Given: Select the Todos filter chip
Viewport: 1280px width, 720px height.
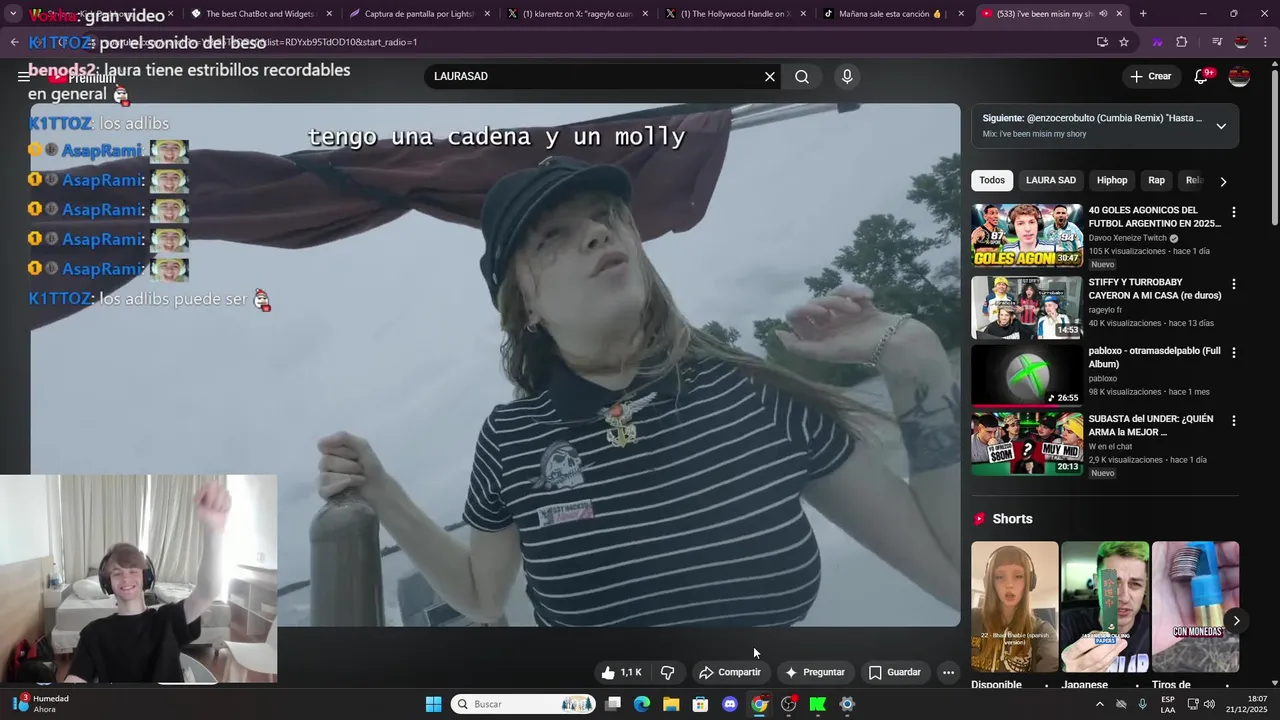Looking at the screenshot, I should pyautogui.click(x=992, y=181).
